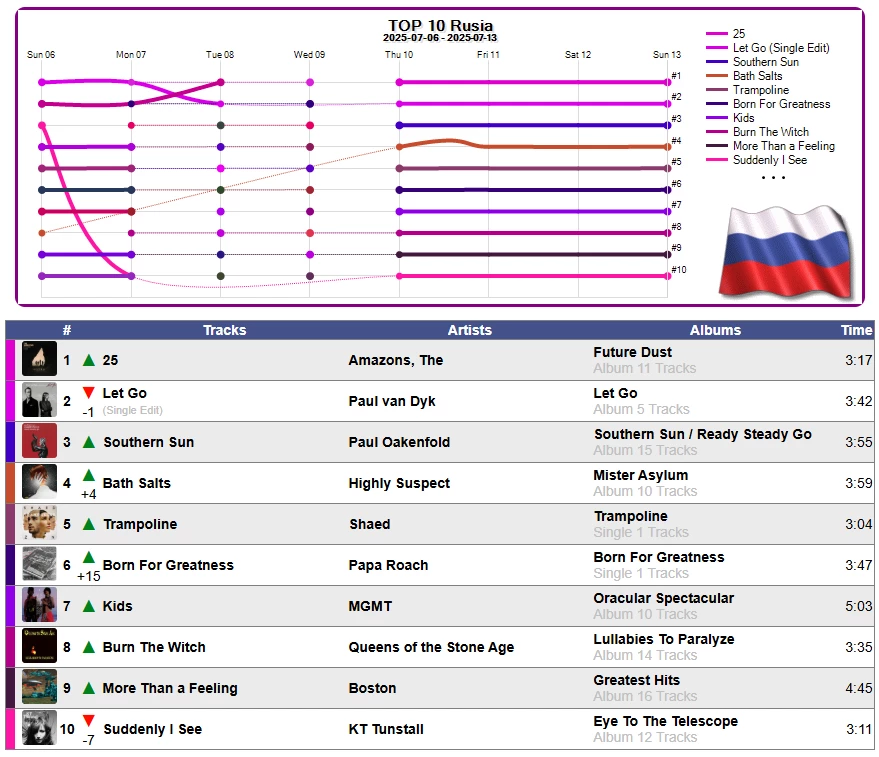Click the green arrow beside More Than a Feeling
879x757 pixels.
tap(89, 687)
